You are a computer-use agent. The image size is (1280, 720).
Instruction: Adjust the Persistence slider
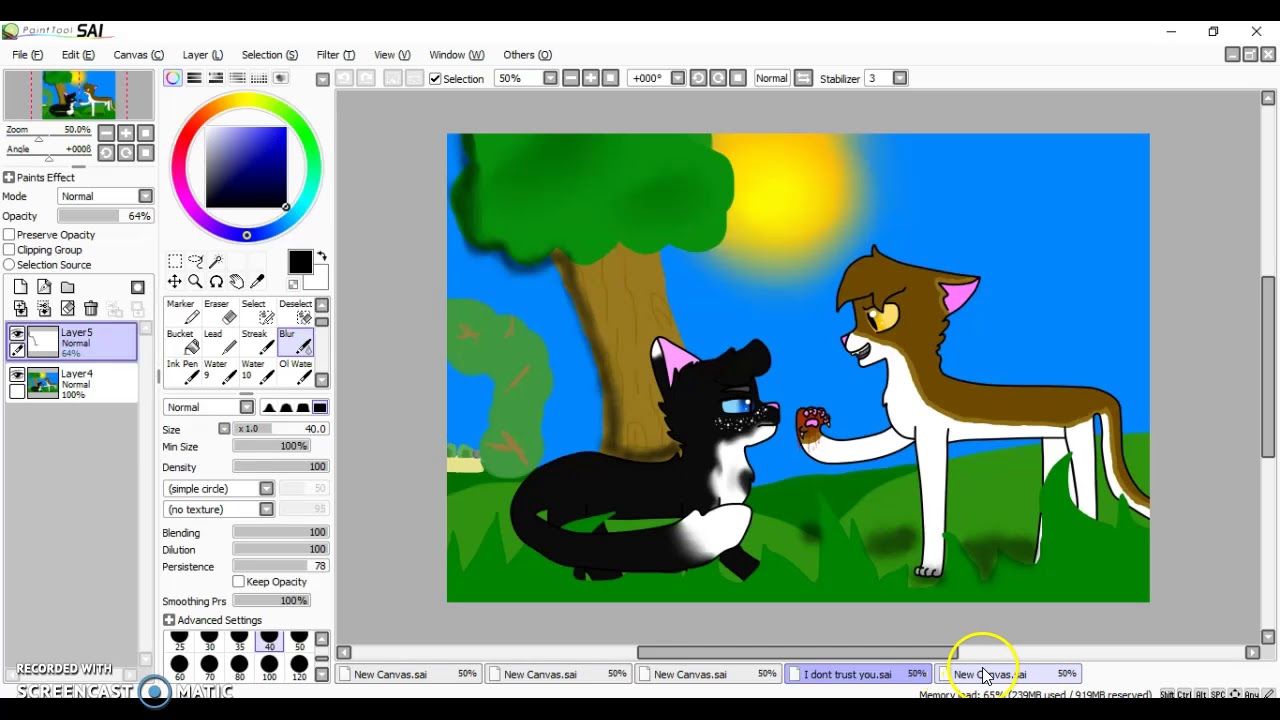(x=281, y=566)
